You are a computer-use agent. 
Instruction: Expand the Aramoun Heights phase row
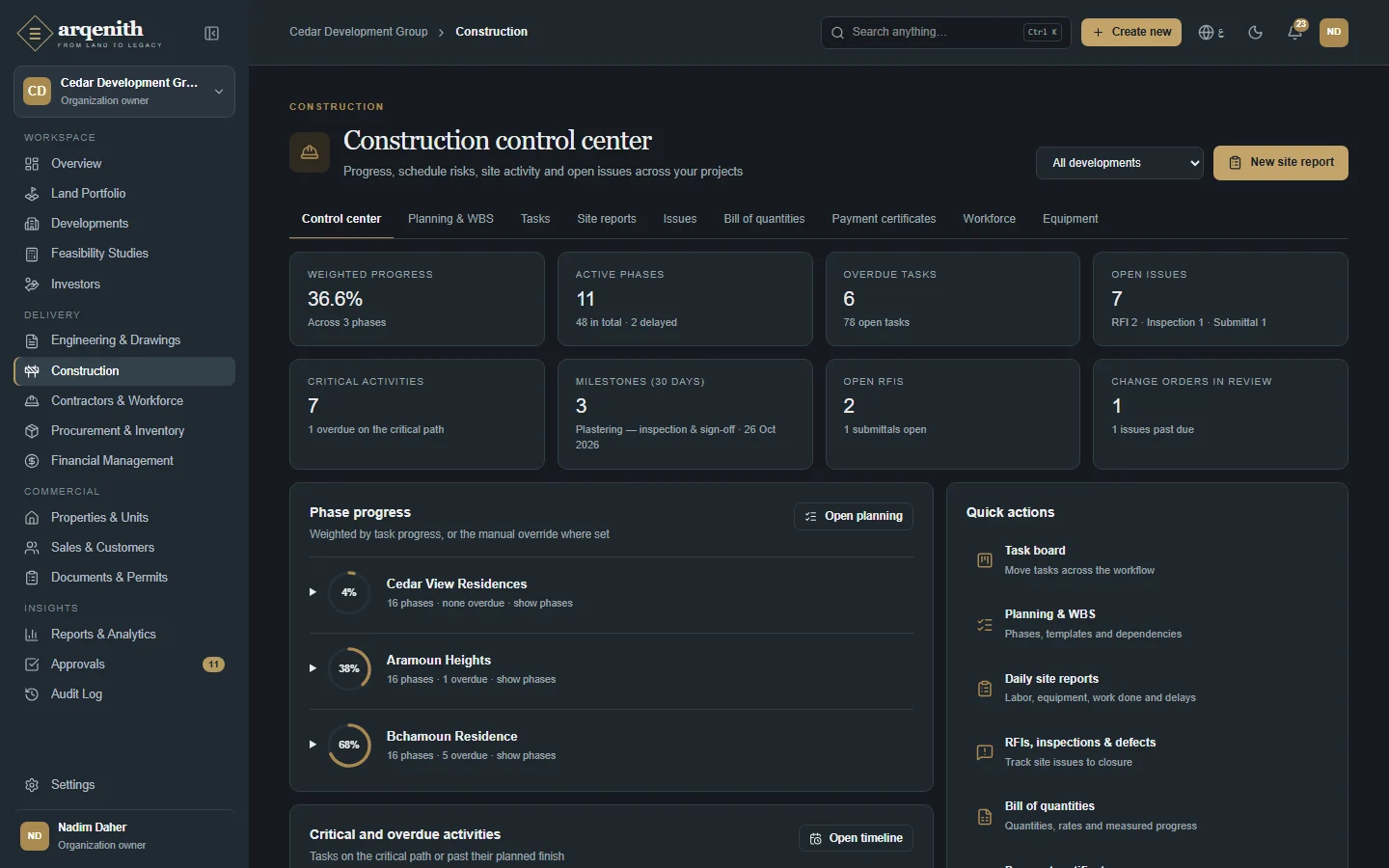coord(313,668)
